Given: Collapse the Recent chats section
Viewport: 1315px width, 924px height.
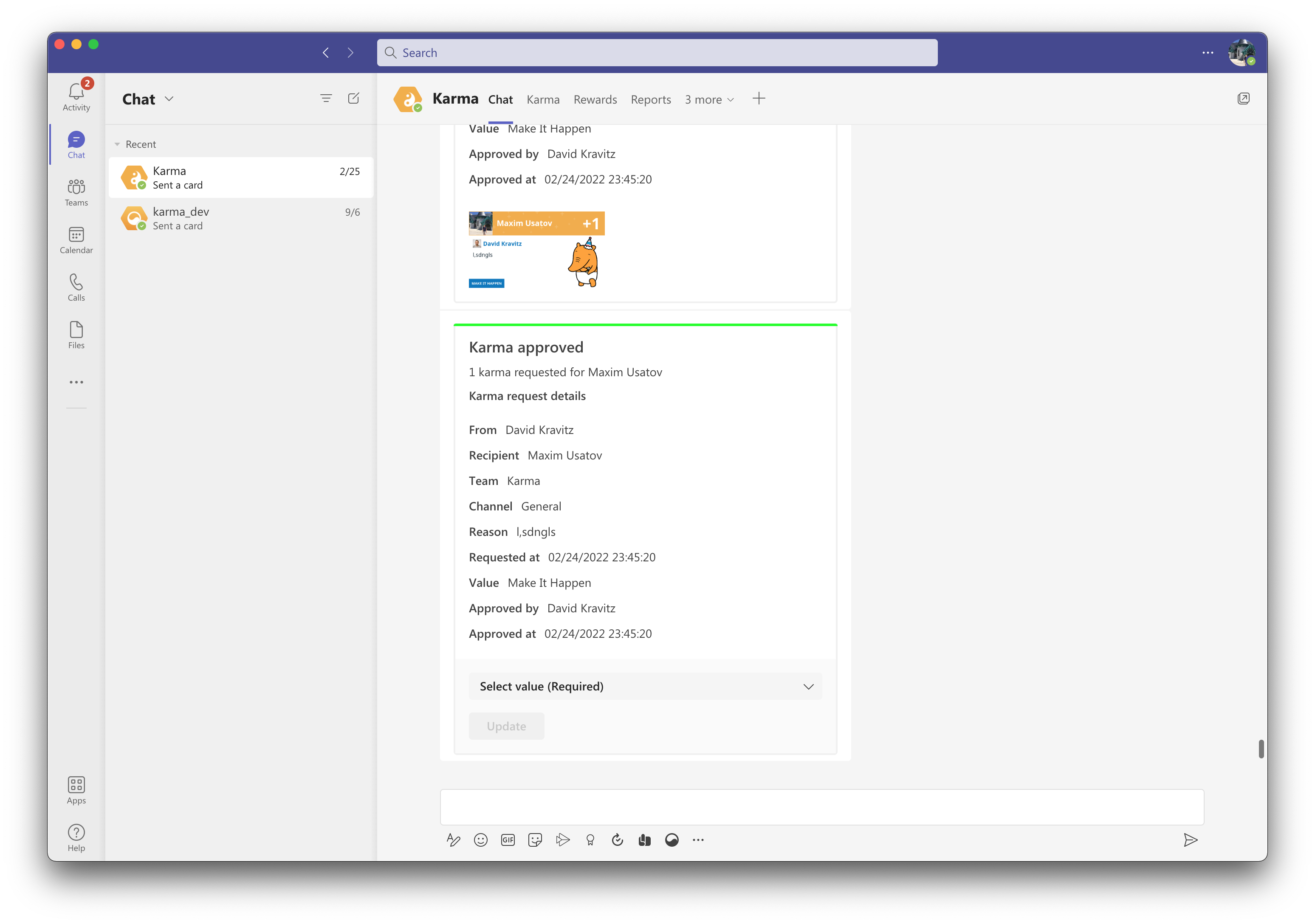Looking at the screenshot, I should coord(117,144).
